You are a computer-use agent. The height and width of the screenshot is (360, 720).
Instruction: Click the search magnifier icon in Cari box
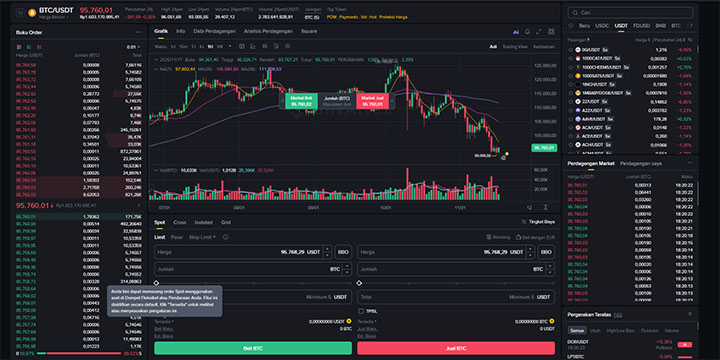point(575,13)
